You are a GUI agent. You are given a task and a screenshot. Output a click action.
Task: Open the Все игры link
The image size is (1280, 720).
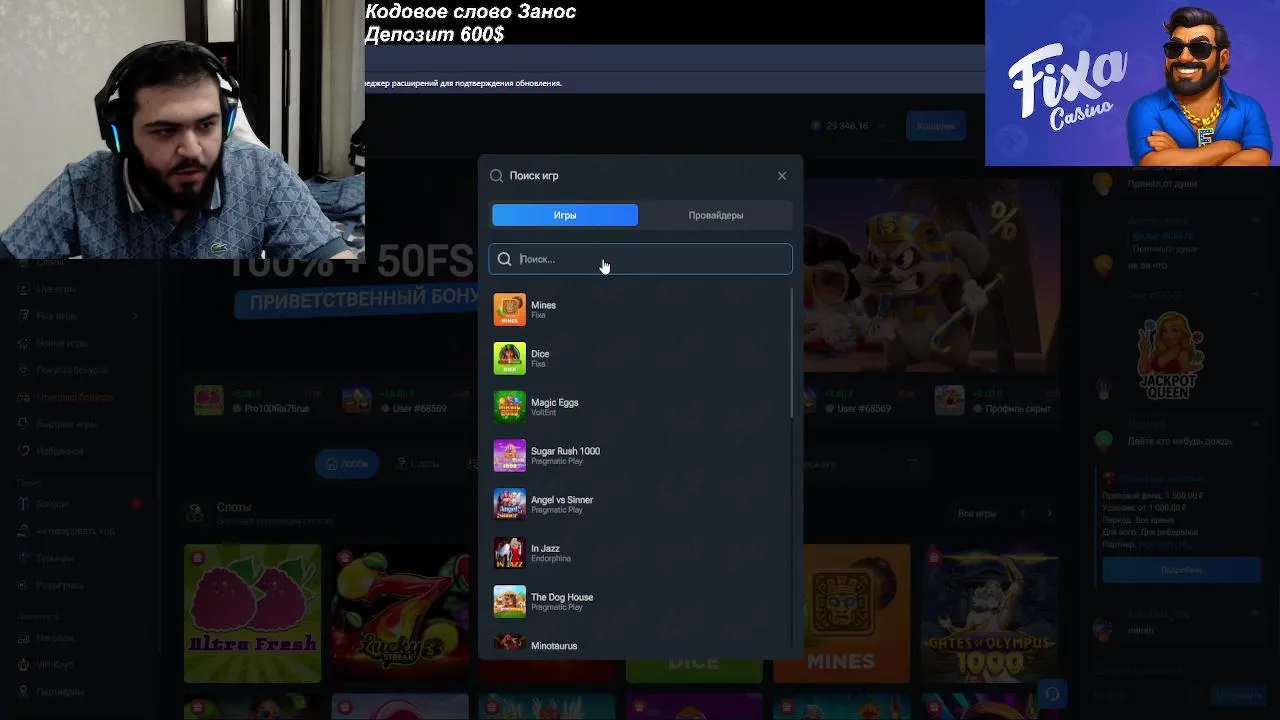(x=977, y=514)
